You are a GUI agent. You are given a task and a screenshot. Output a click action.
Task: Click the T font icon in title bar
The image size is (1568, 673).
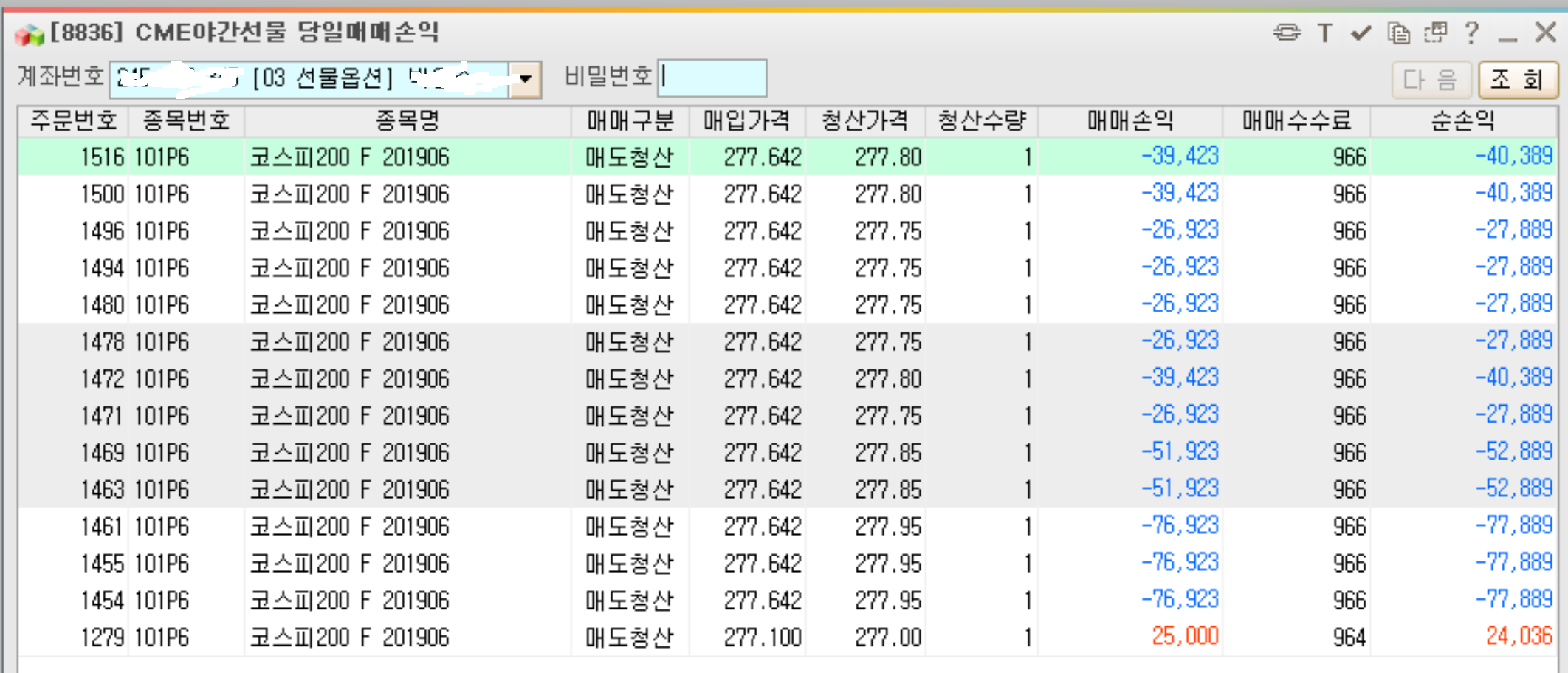point(1325,33)
